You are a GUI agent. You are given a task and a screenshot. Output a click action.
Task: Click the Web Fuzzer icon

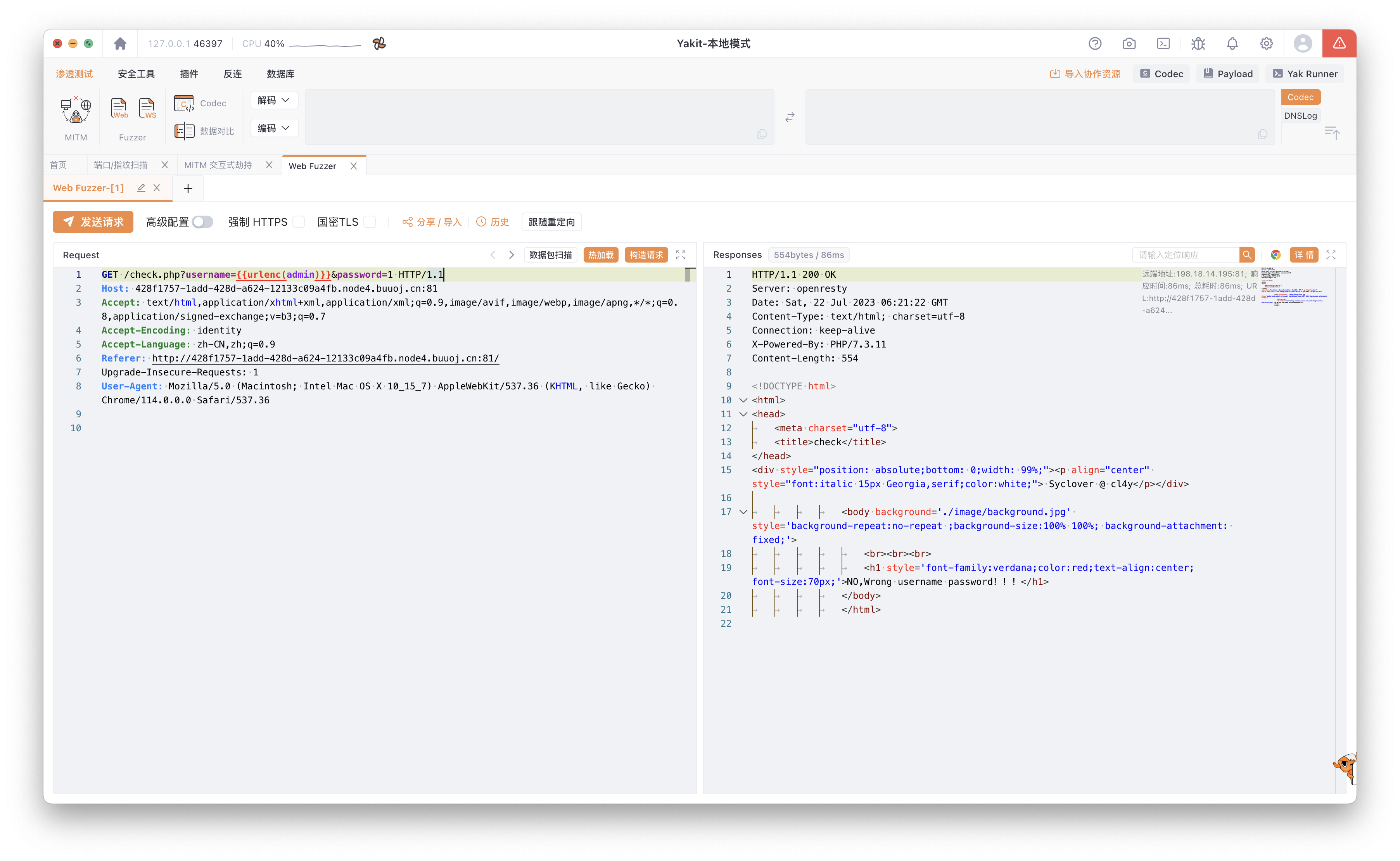tap(119, 108)
